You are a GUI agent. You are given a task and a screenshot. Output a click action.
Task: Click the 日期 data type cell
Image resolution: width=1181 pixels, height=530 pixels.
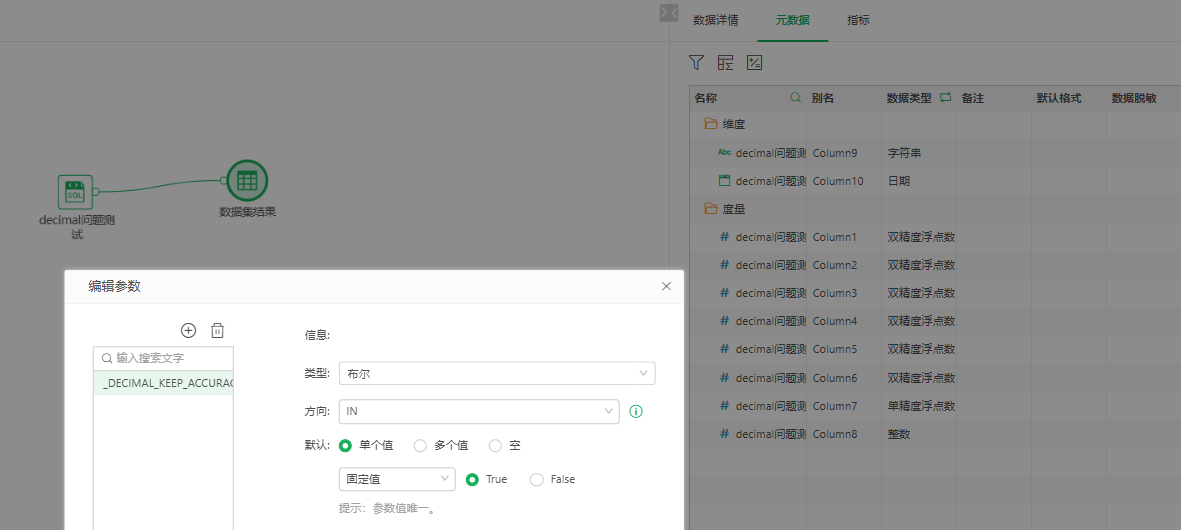[x=919, y=181]
